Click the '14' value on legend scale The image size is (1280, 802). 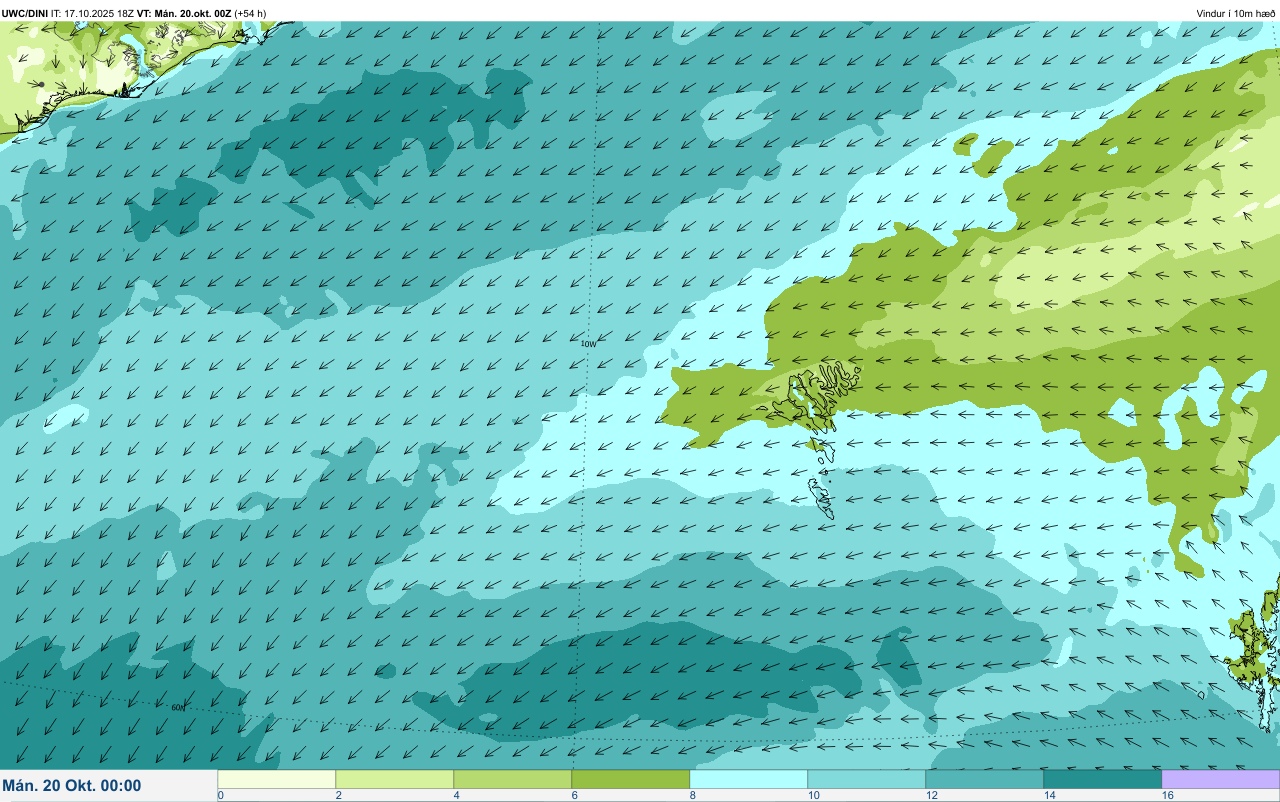(x=1049, y=795)
